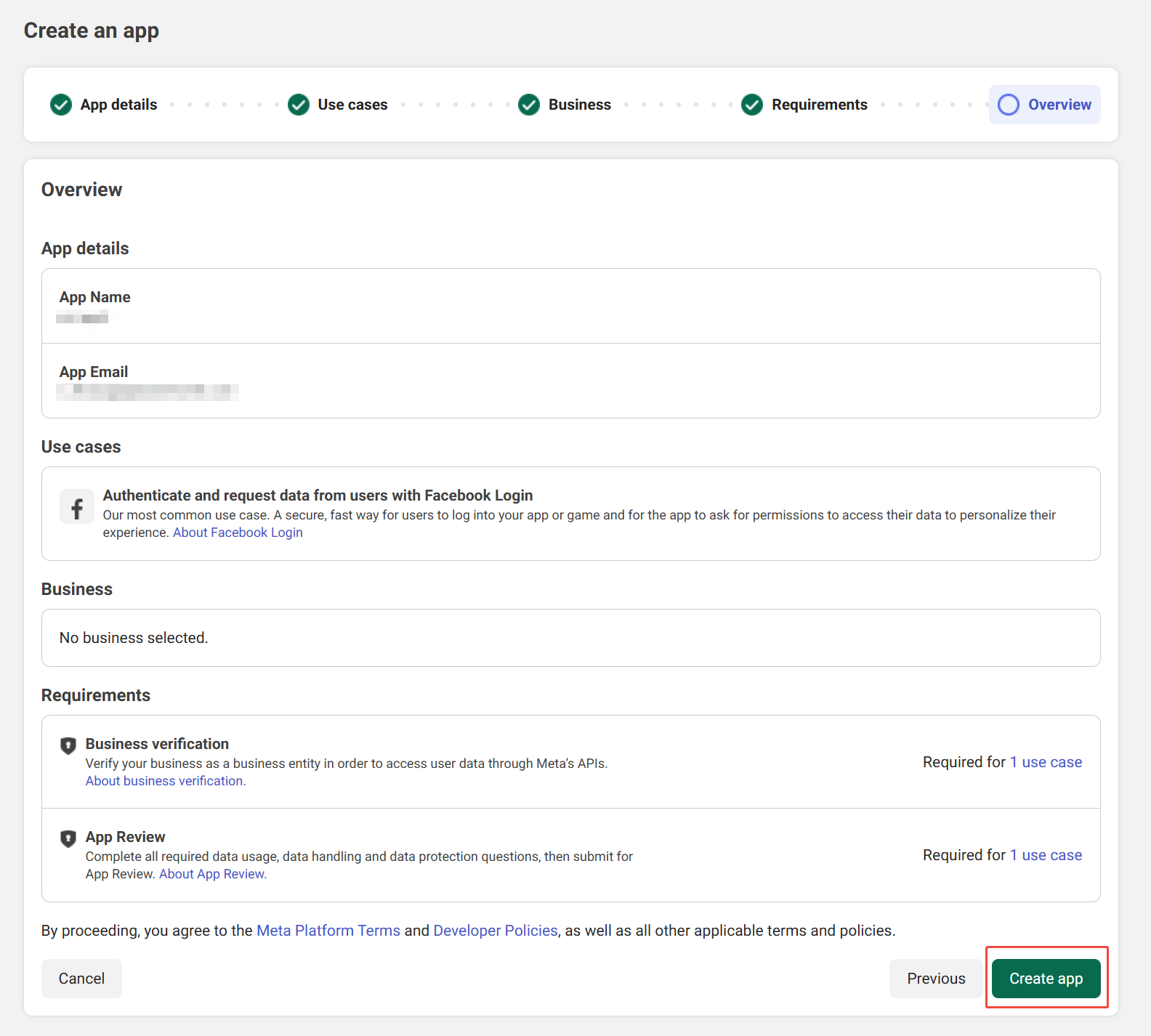The width and height of the screenshot is (1151, 1036).
Task: Follow the About App Review link
Action: (213, 874)
